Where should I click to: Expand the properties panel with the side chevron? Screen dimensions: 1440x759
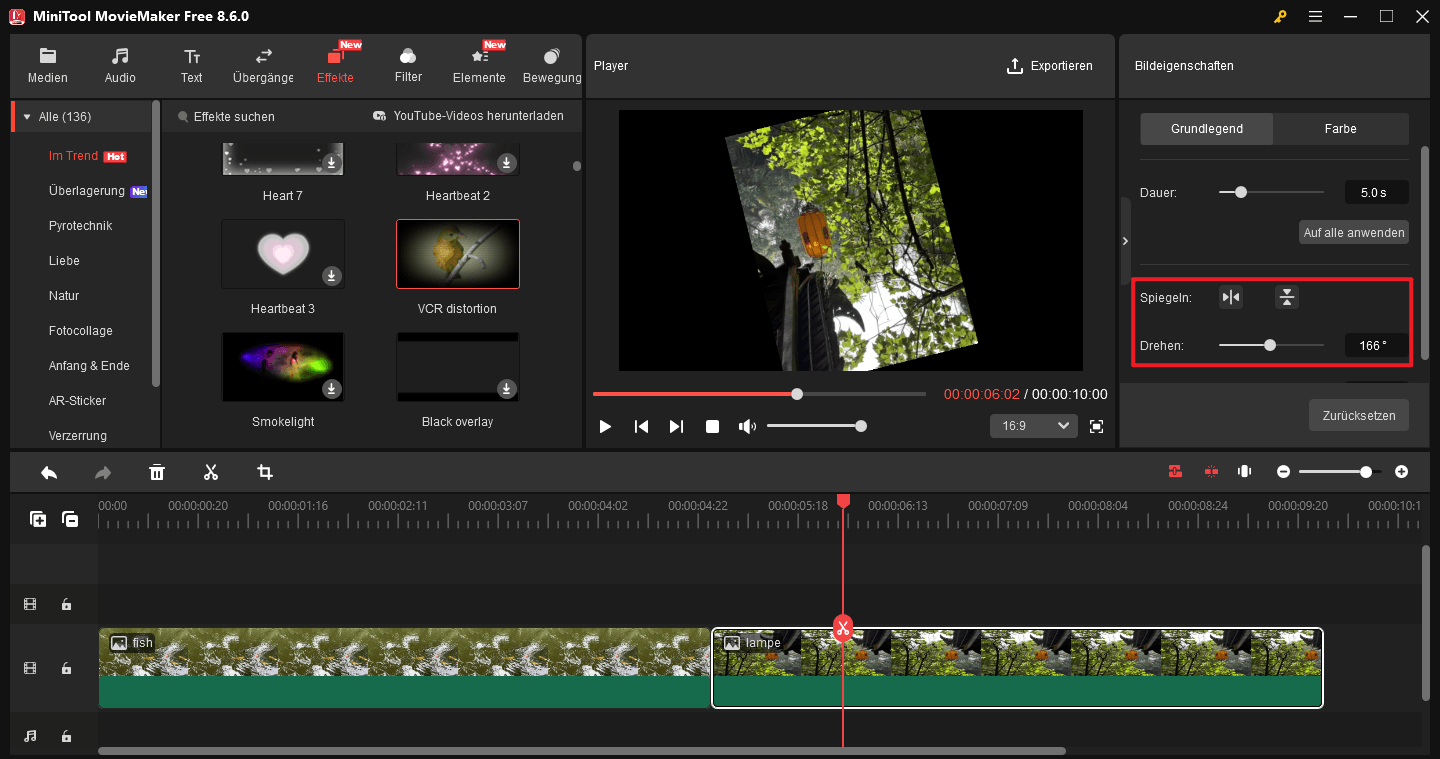point(1124,240)
